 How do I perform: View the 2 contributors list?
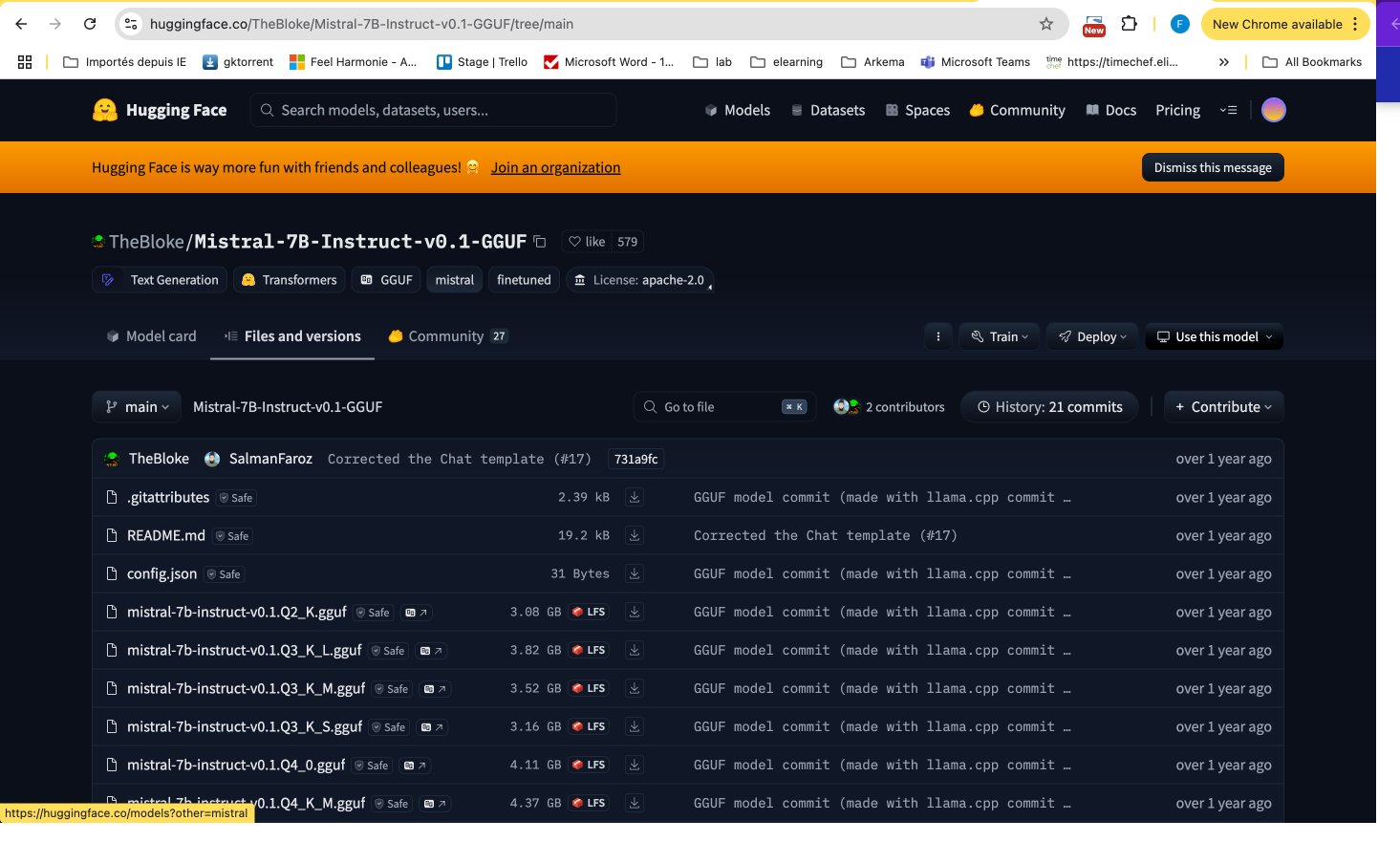(889, 407)
